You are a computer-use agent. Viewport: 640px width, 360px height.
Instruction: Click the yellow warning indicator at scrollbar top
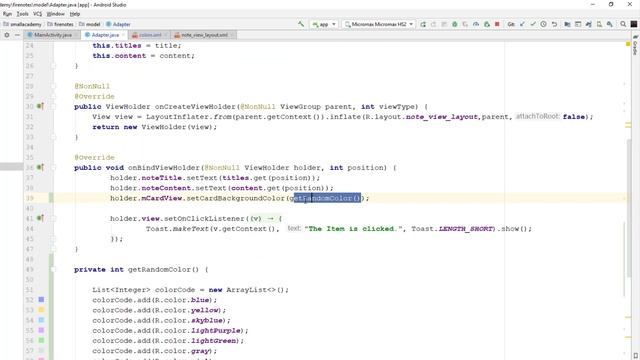point(628,44)
